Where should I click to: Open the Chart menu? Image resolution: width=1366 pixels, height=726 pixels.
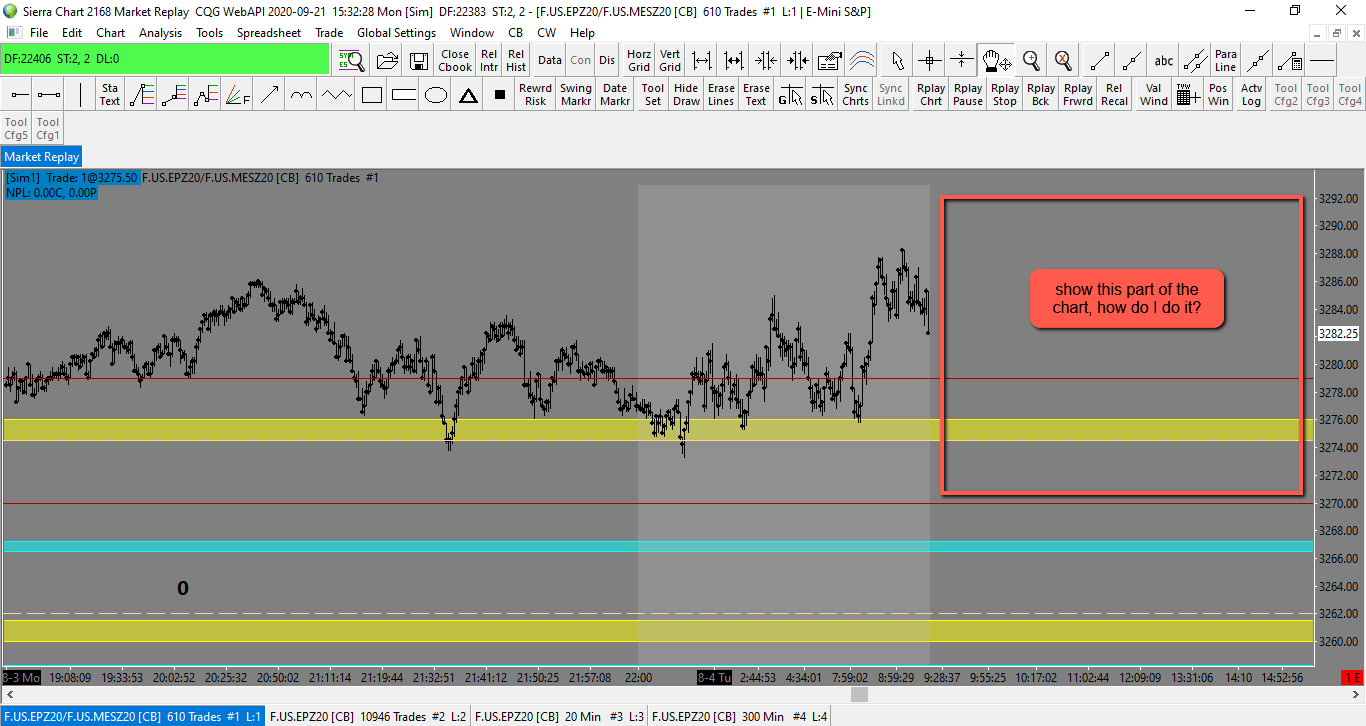(110, 33)
